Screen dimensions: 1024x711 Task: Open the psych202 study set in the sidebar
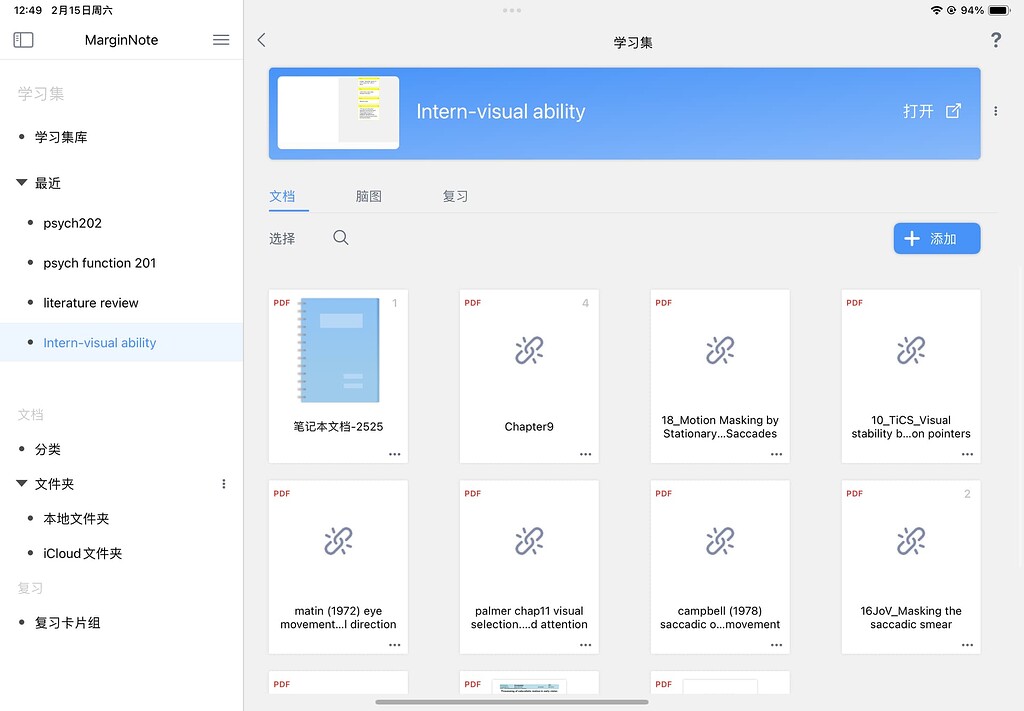[72, 223]
